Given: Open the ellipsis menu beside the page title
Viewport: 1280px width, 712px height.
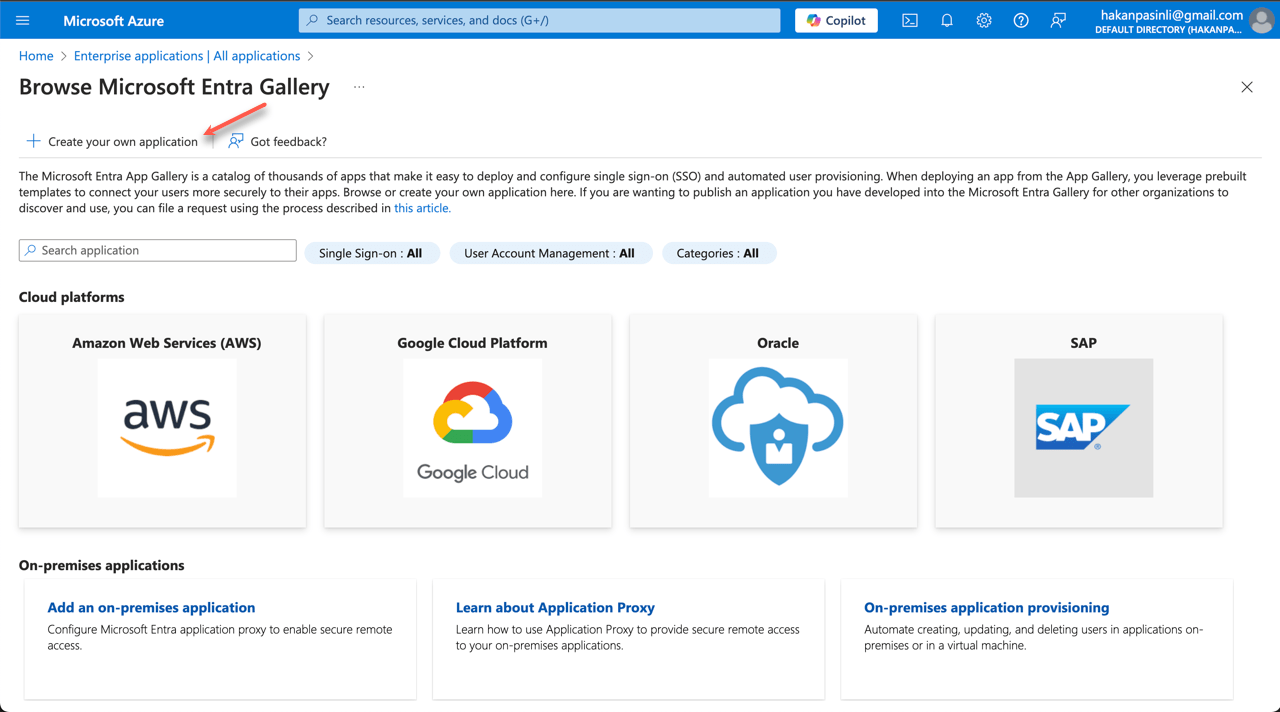Looking at the screenshot, I should pyautogui.click(x=358, y=87).
